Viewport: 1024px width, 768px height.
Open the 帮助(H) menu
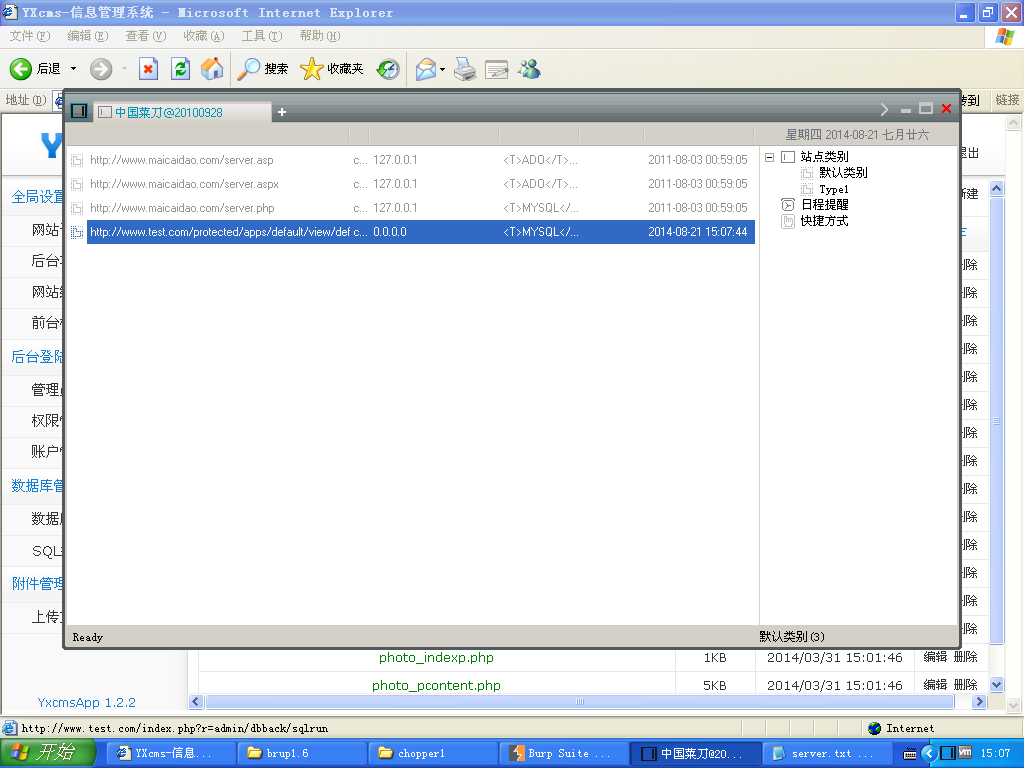320,36
